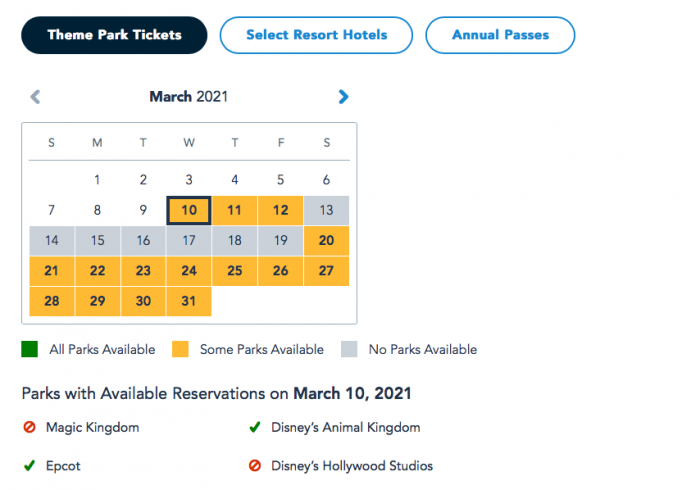Viewport: 700px width, 490px height.
Task: Click the green checkmark beside Epcot
Action: [x=29, y=466]
